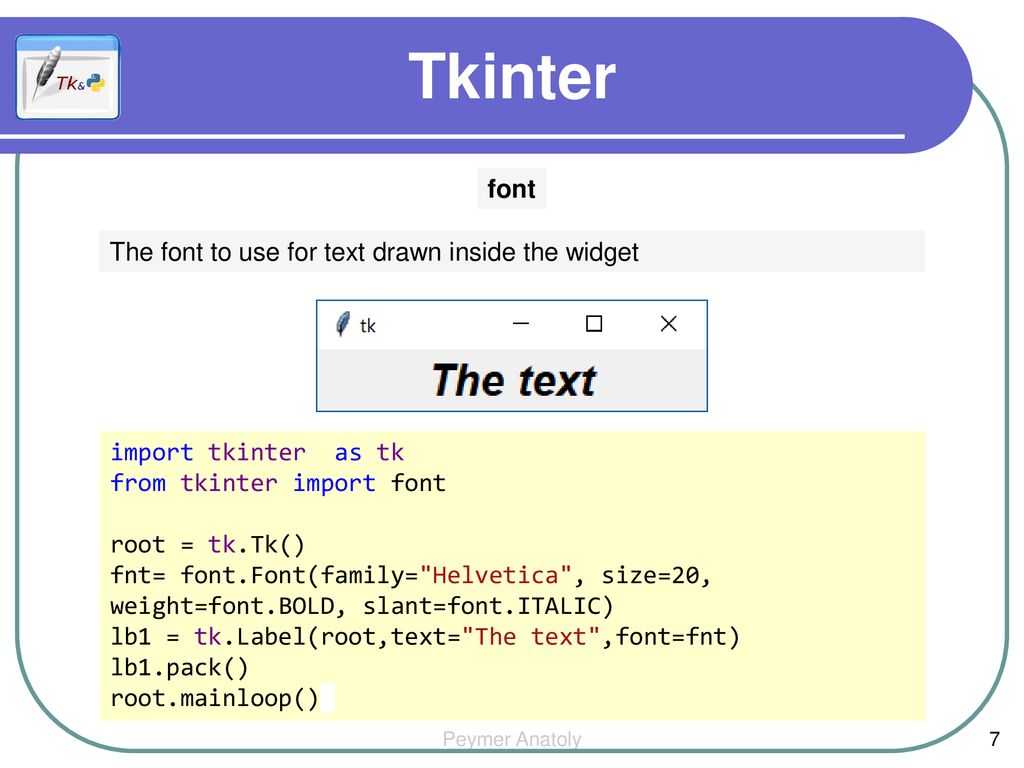
Task: Click the 'Peymer Anatoly' footer text
Action: click(x=512, y=739)
